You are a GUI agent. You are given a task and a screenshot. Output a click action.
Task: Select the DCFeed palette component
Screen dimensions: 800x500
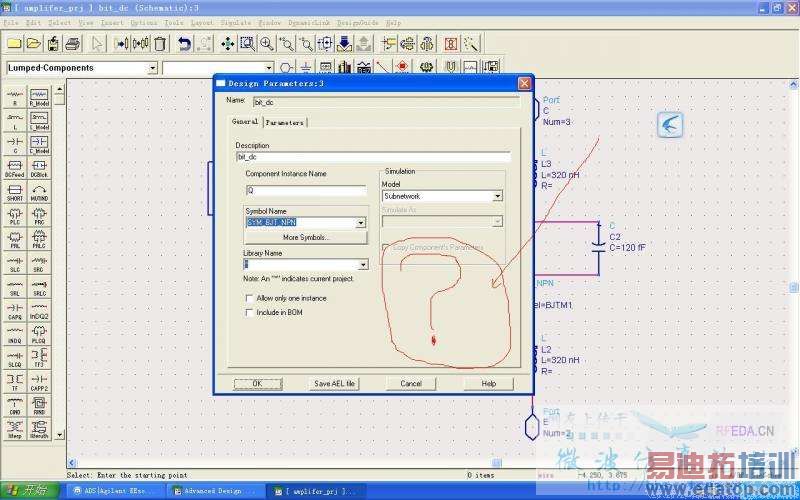point(15,168)
